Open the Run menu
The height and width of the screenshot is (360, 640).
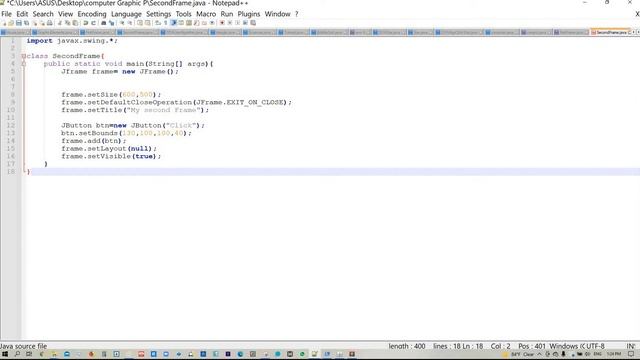227,14
